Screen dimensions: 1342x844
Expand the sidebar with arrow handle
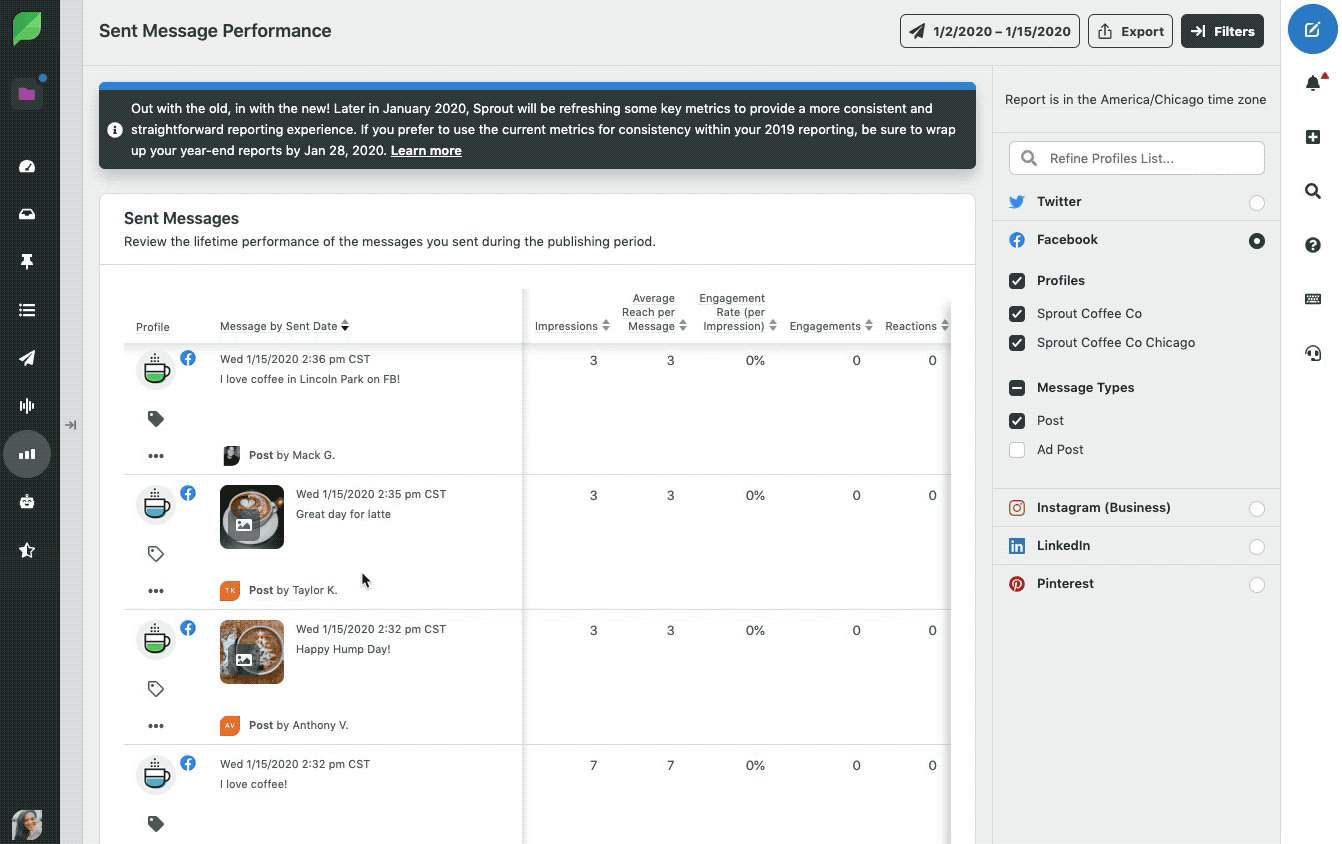point(71,425)
